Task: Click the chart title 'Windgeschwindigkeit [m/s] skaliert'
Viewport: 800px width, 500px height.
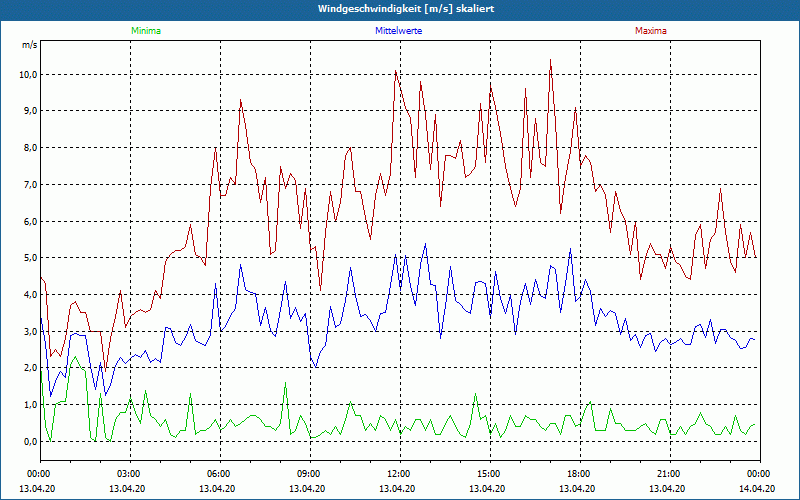Action: coord(406,9)
